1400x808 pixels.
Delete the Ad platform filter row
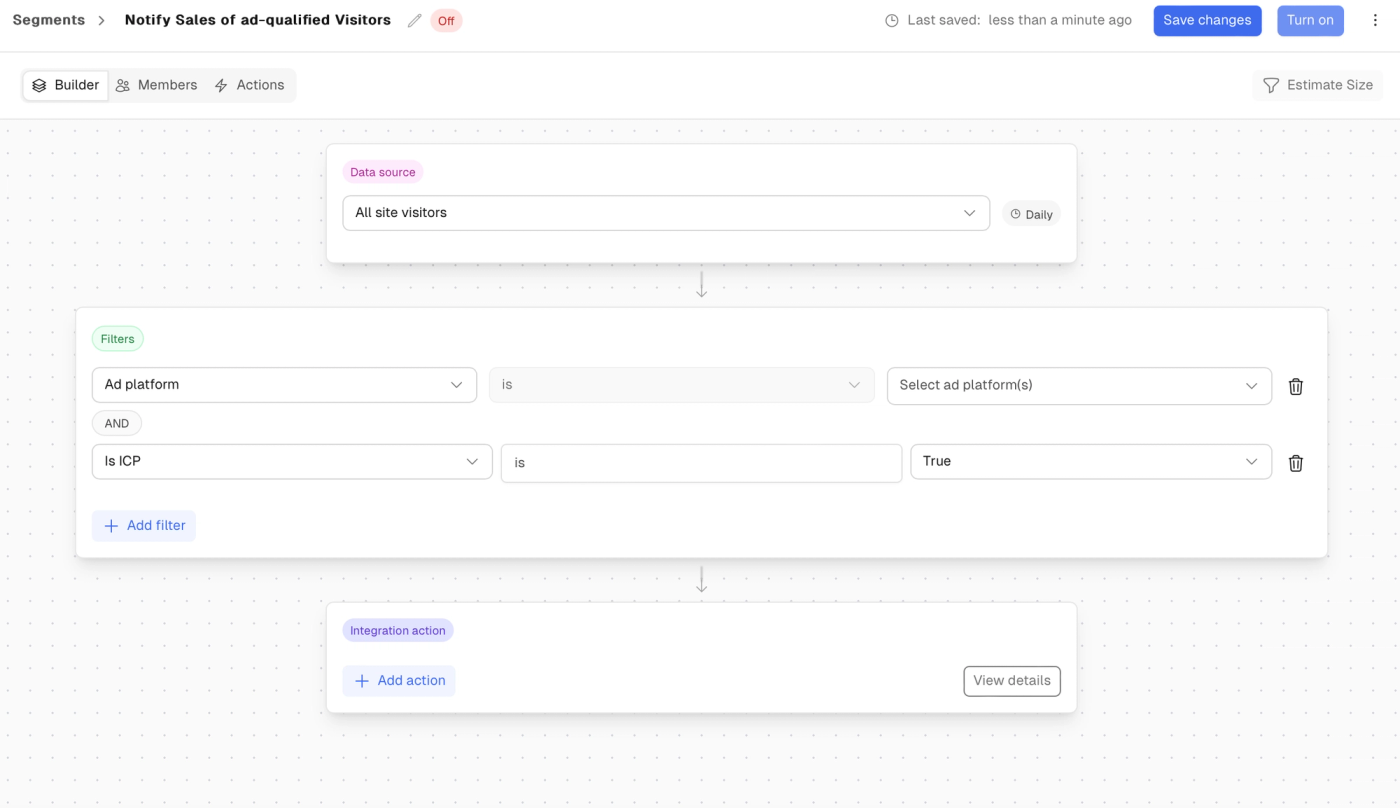pyautogui.click(x=1296, y=386)
